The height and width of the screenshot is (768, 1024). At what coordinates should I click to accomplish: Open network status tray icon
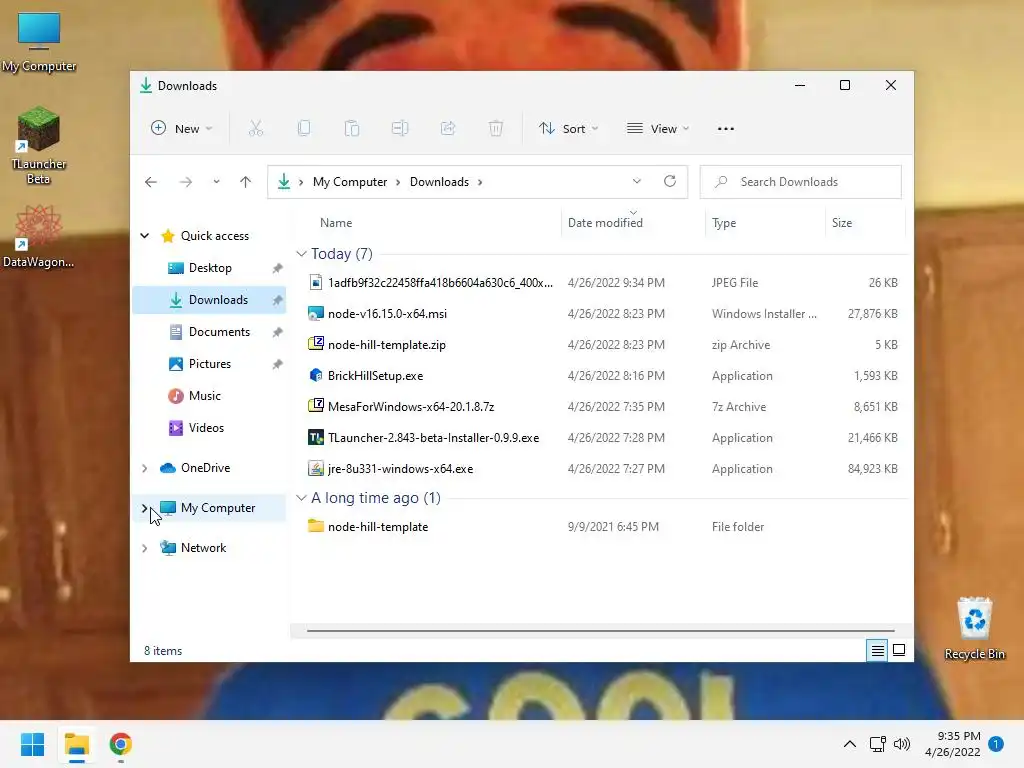(x=877, y=744)
